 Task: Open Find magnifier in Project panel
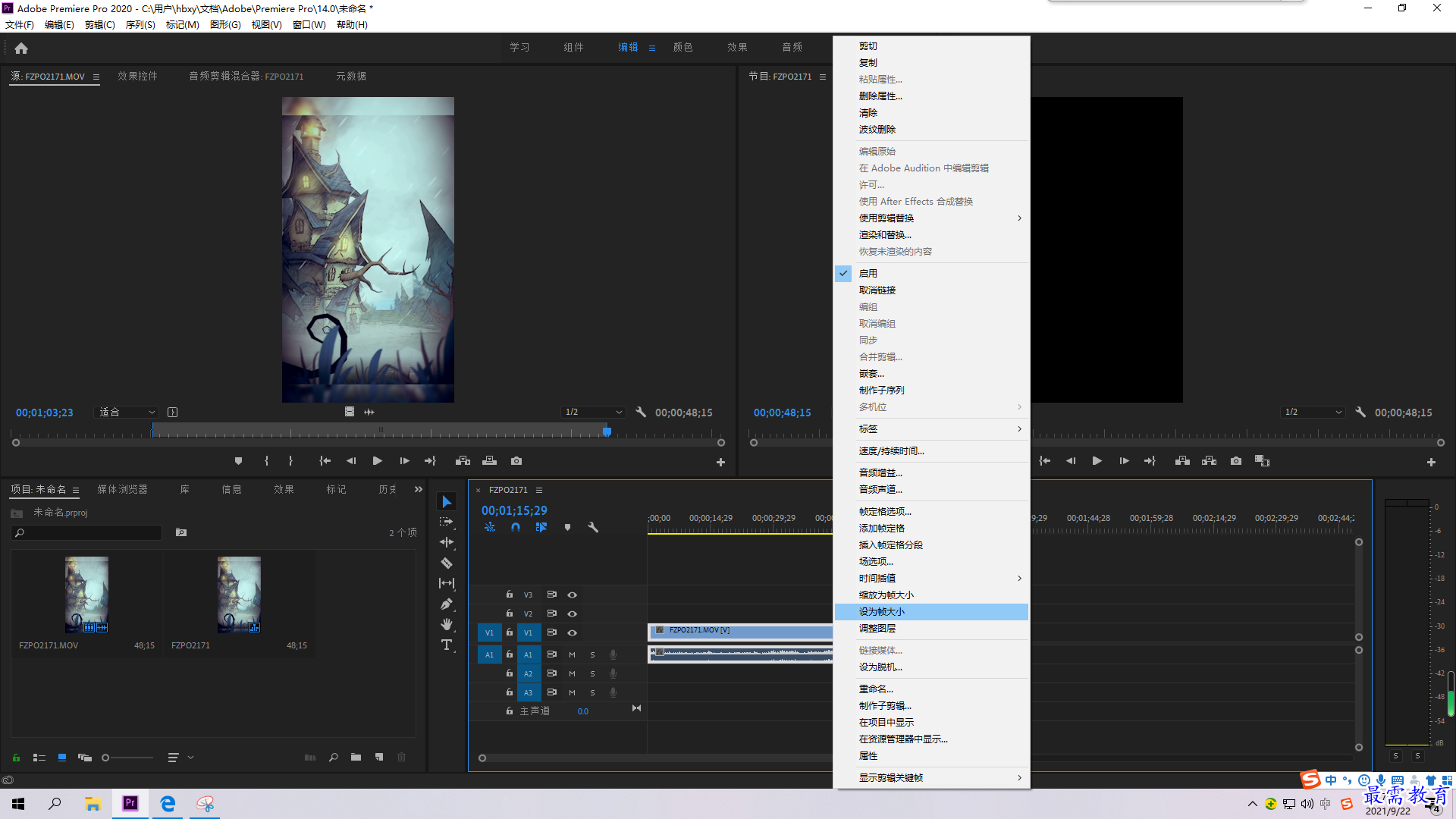(x=333, y=757)
